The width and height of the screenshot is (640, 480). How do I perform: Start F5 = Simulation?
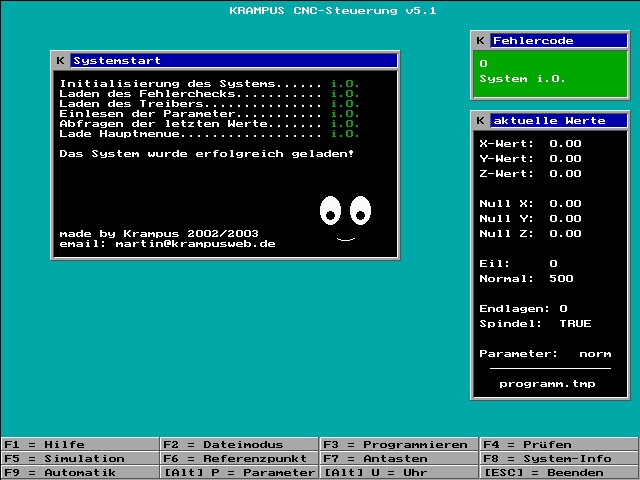click(x=80, y=458)
